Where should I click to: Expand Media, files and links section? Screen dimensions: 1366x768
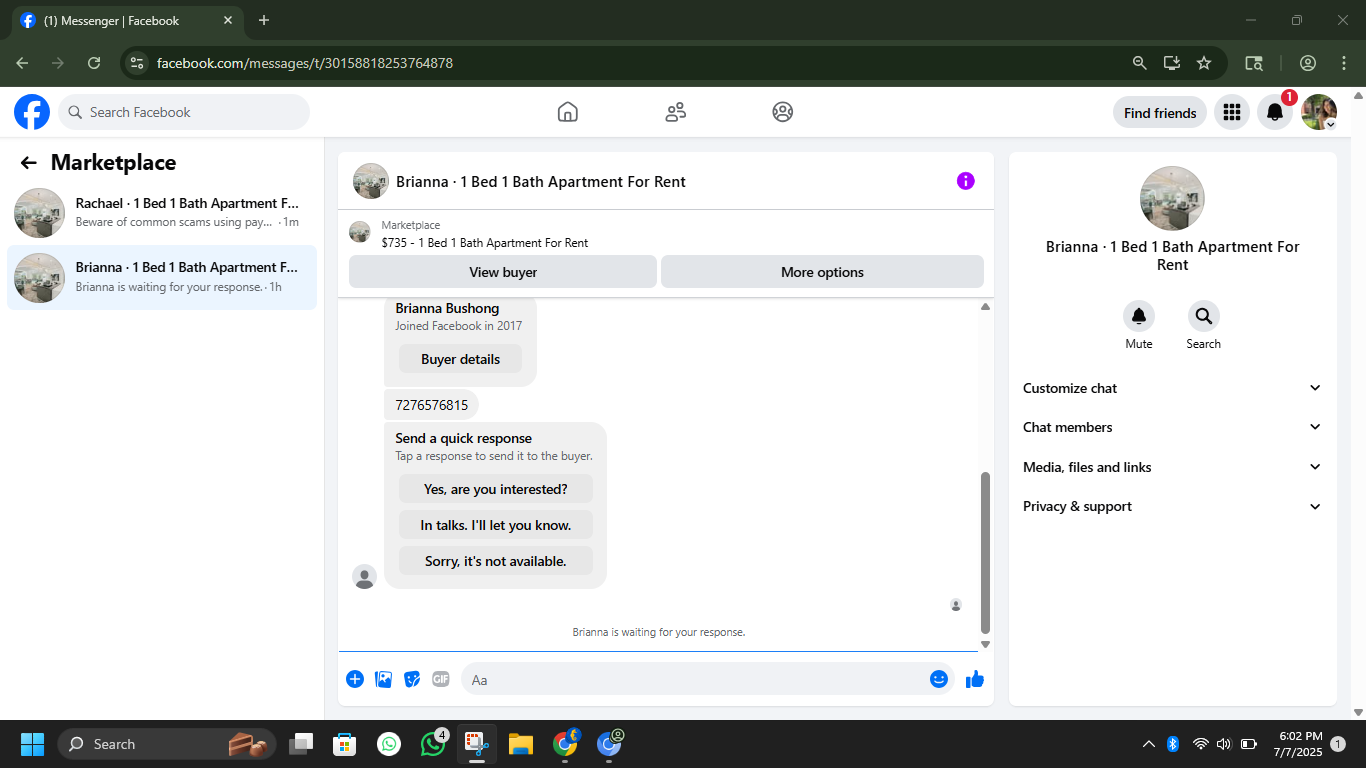[1172, 467]
